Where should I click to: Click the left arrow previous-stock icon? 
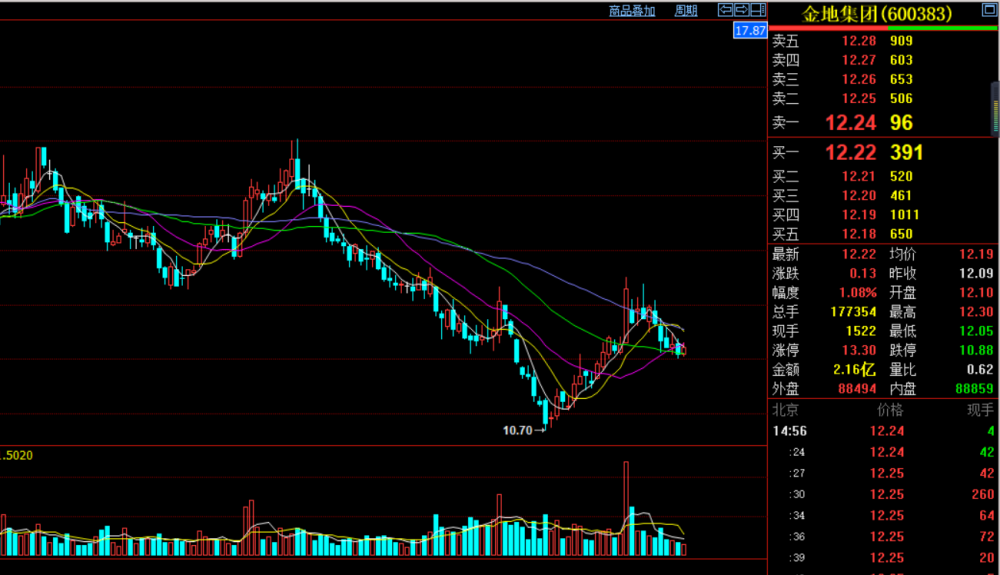(x=725, y=10)
